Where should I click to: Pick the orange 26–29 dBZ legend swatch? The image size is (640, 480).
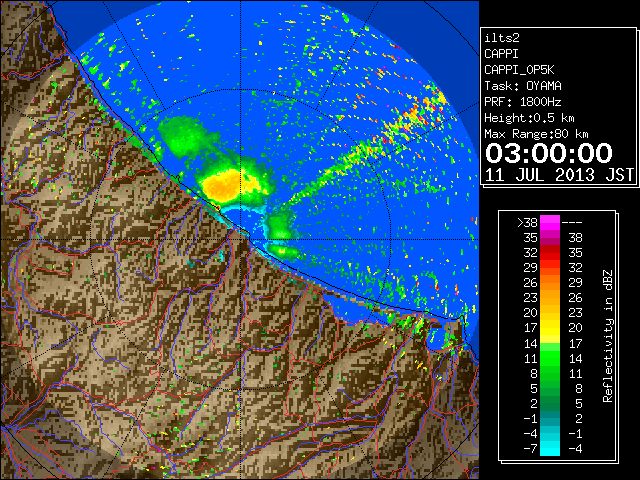[x=550, y=283]
